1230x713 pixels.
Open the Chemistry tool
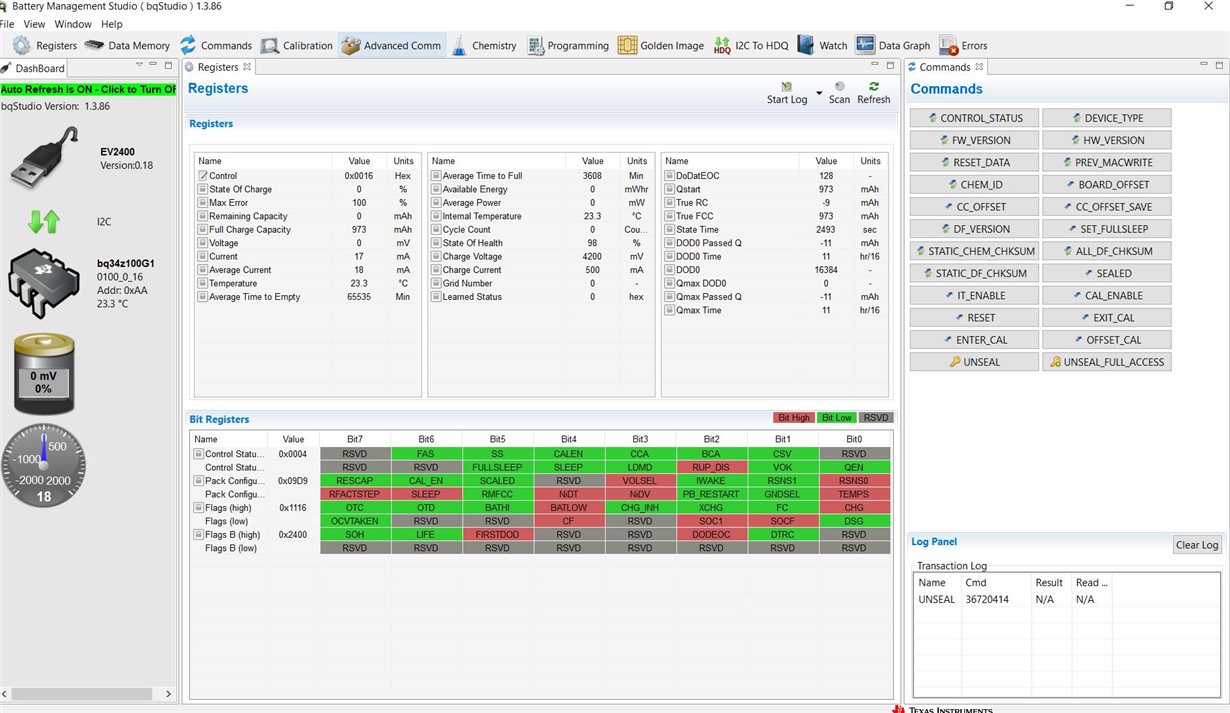pos(484,45)
